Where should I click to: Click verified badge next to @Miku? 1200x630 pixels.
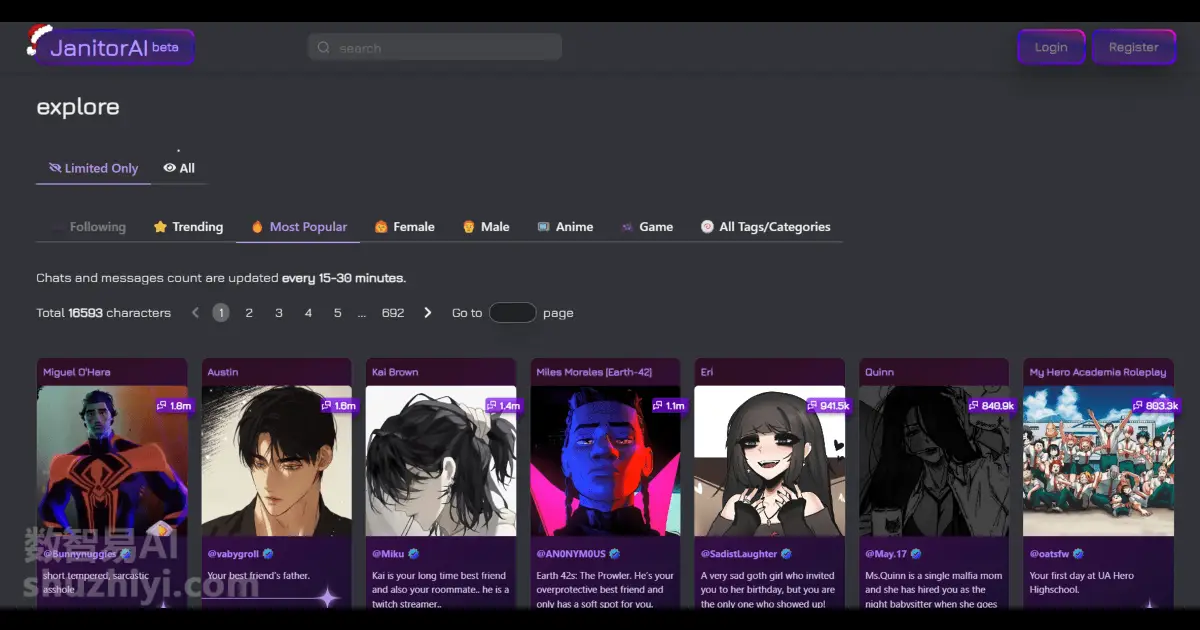coord(414,554)
